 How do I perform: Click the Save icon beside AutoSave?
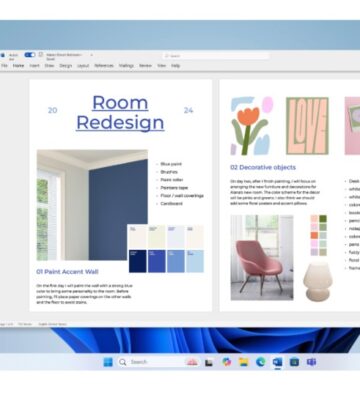coord(41,54)
